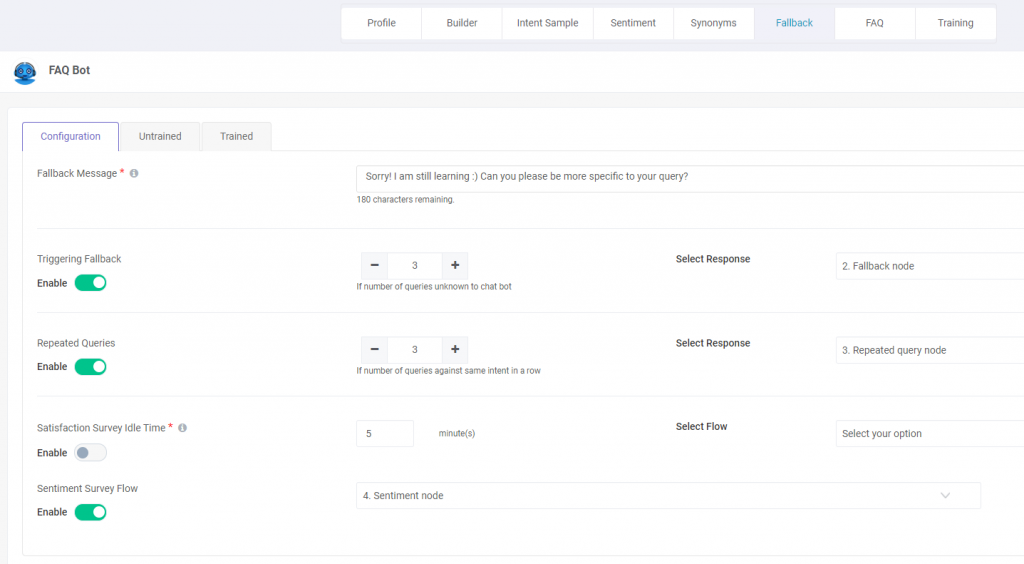Disable the Repeated Queries toggle

coord(90,367)
